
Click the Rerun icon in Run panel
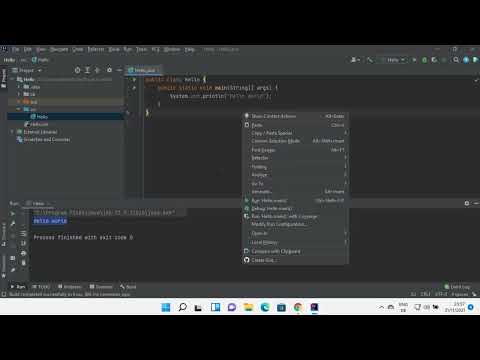pos(13,214)
